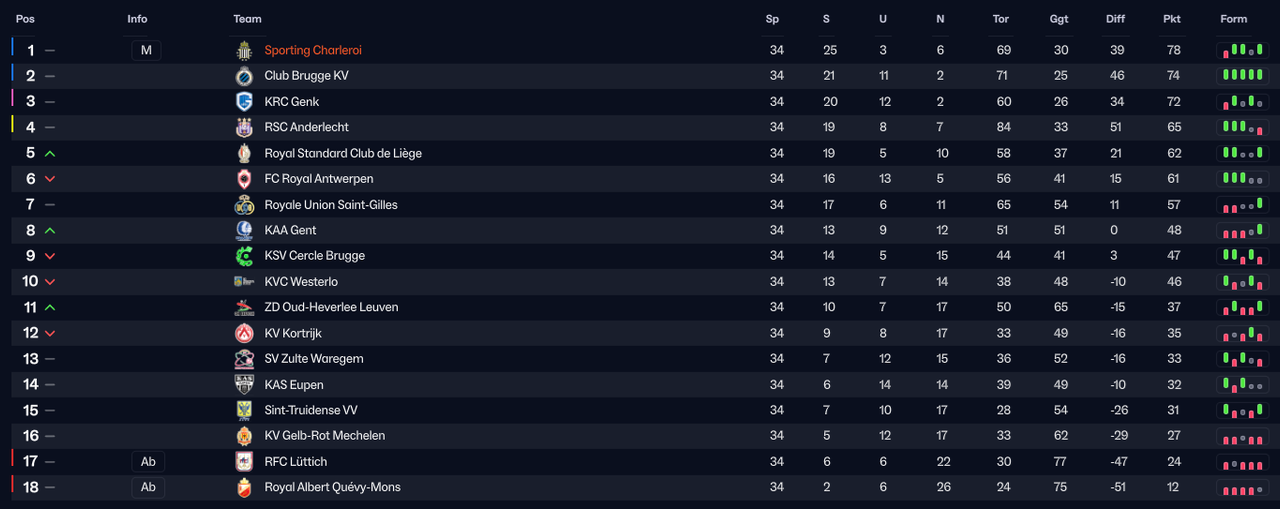Open the KAA Gent team page
This screenshot has height=509, width=1280.
pyautogui.click(x=290, y=230)
